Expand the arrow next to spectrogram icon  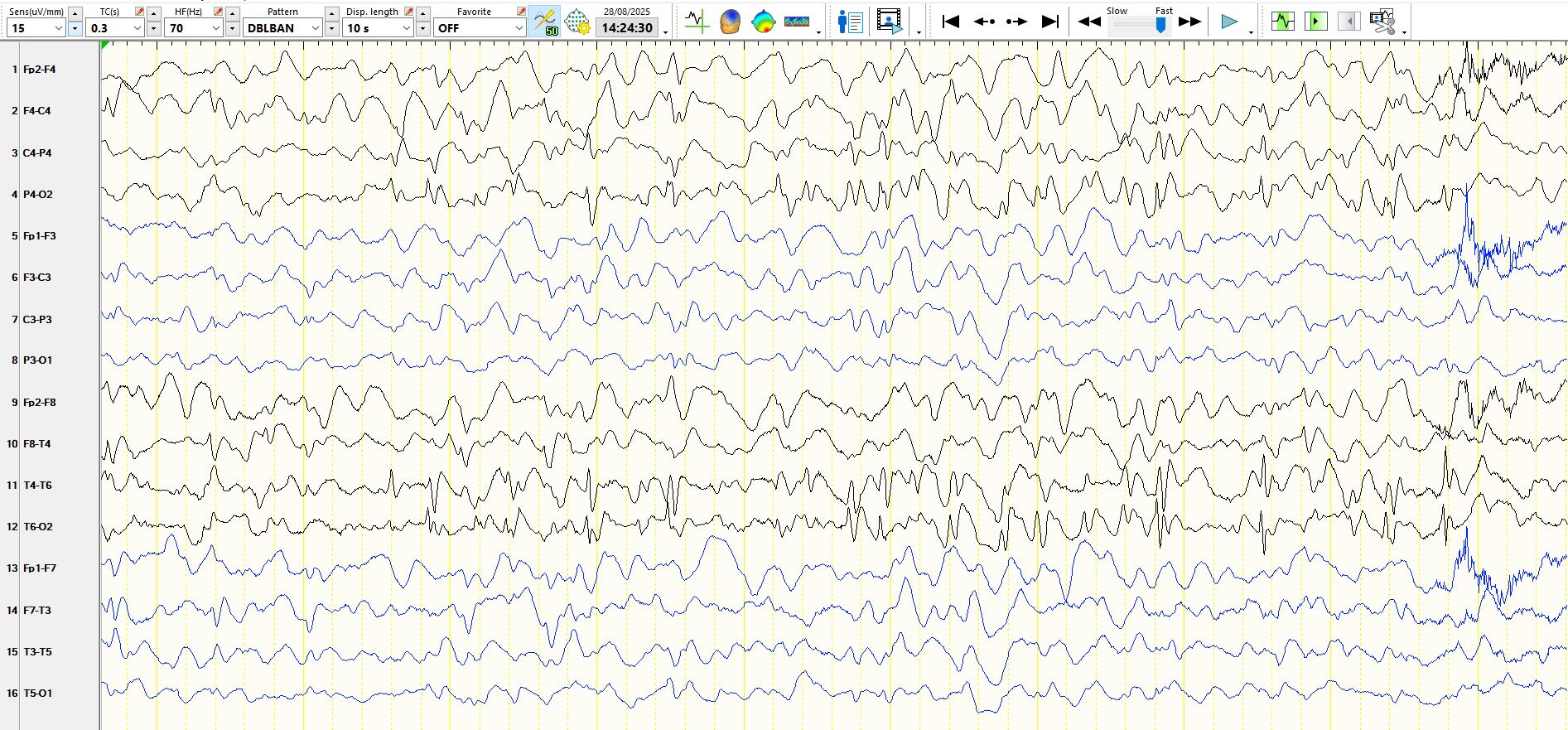tap(818, 32)
